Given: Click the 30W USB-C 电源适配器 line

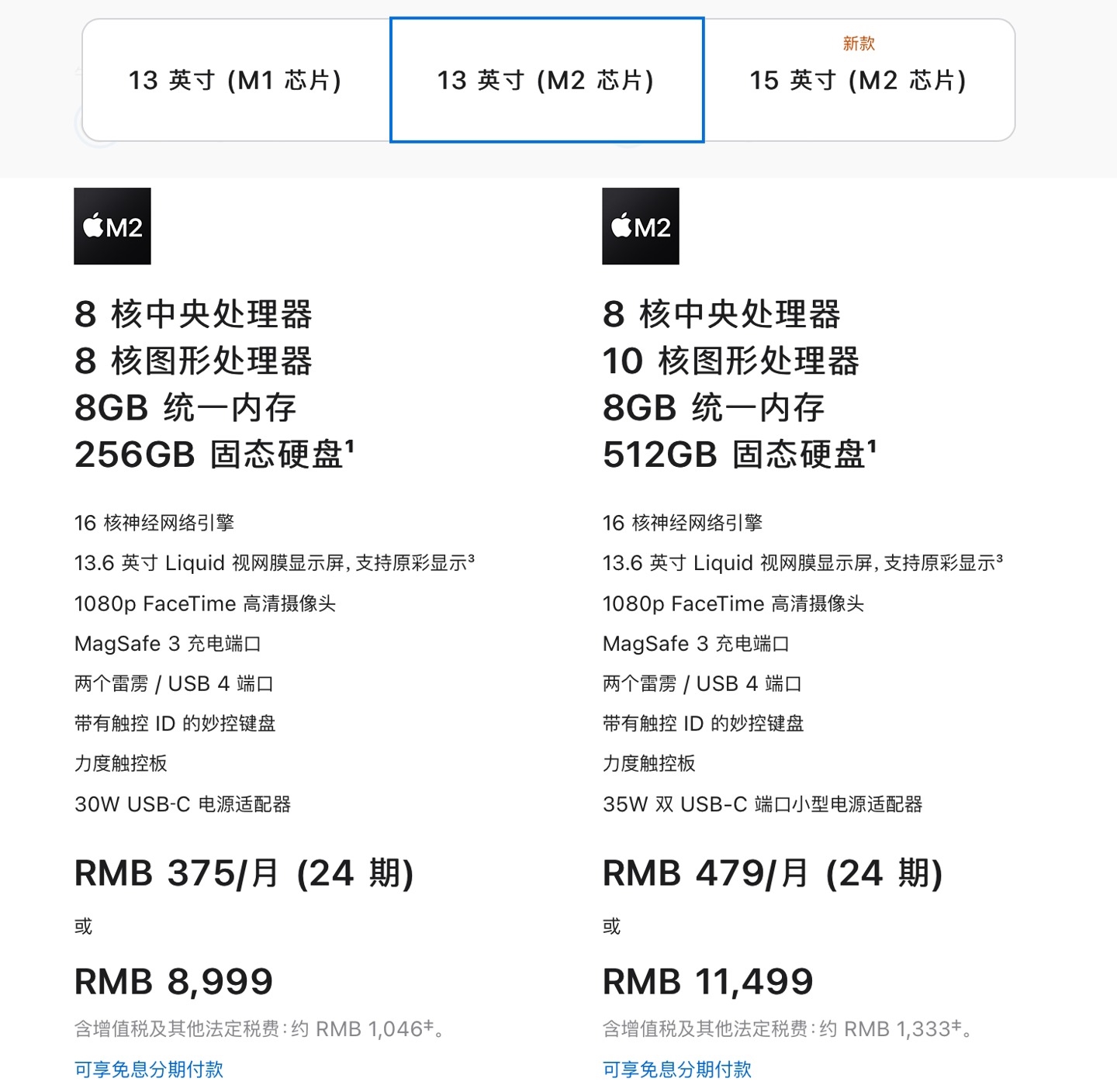Looking at the screenshot, I should [x=183, y=804].
